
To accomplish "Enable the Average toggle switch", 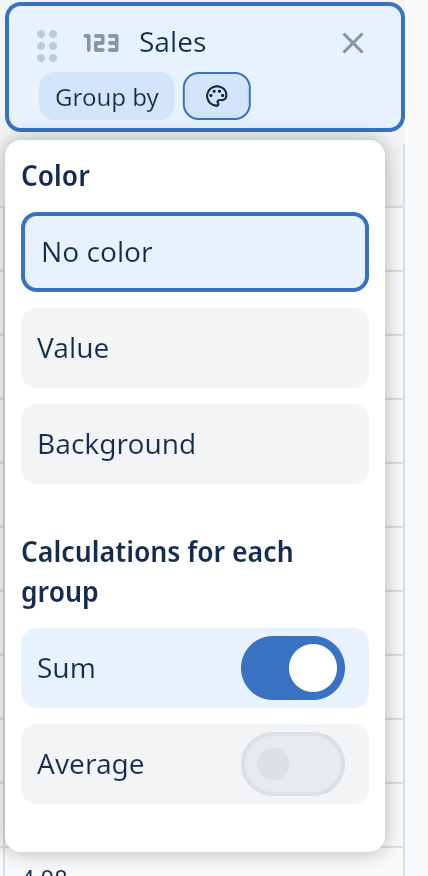I will [x=293, y=764].
